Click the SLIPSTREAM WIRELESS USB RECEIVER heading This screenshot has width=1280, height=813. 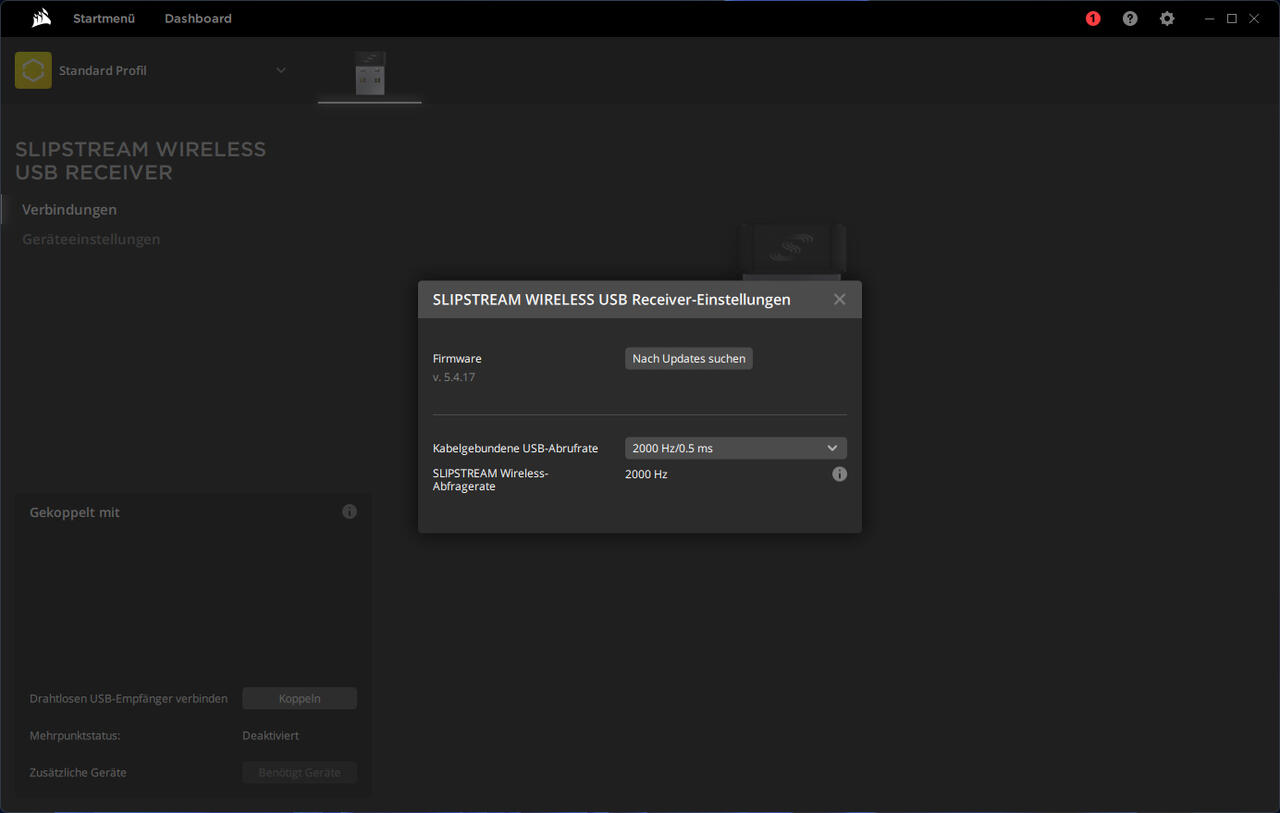[x=141, y=160]
